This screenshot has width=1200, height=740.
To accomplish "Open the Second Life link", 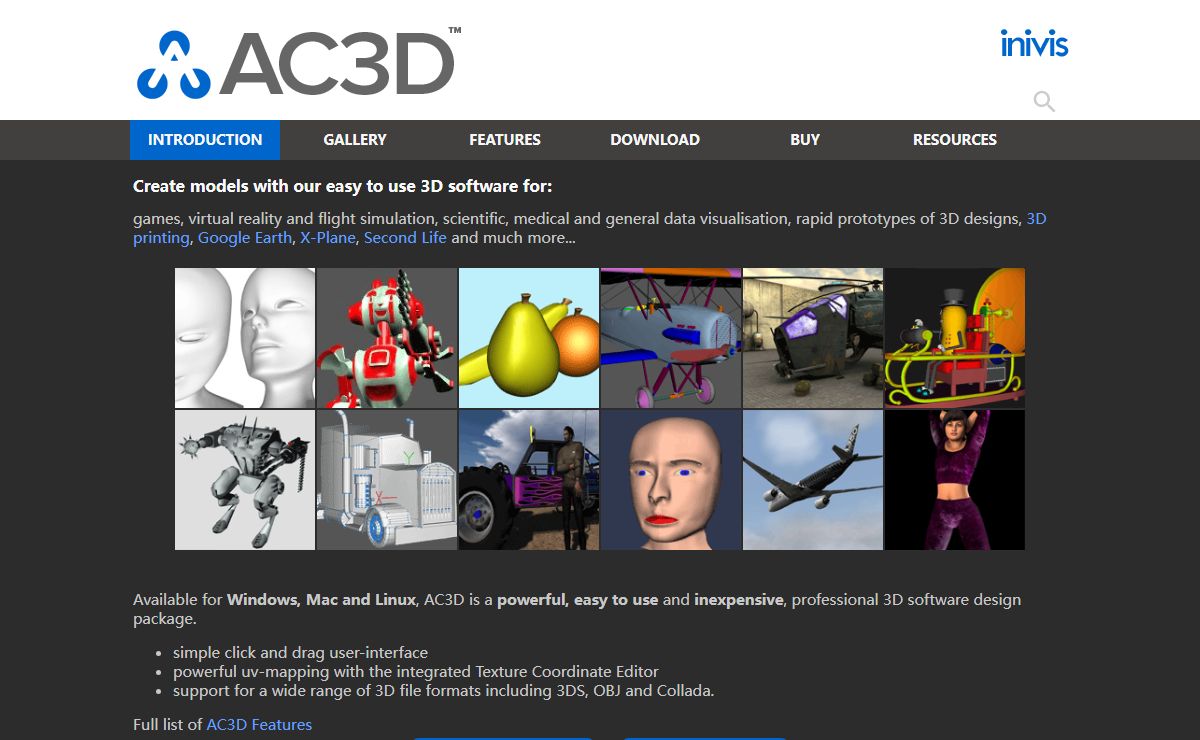I will (x=405, y=238).
